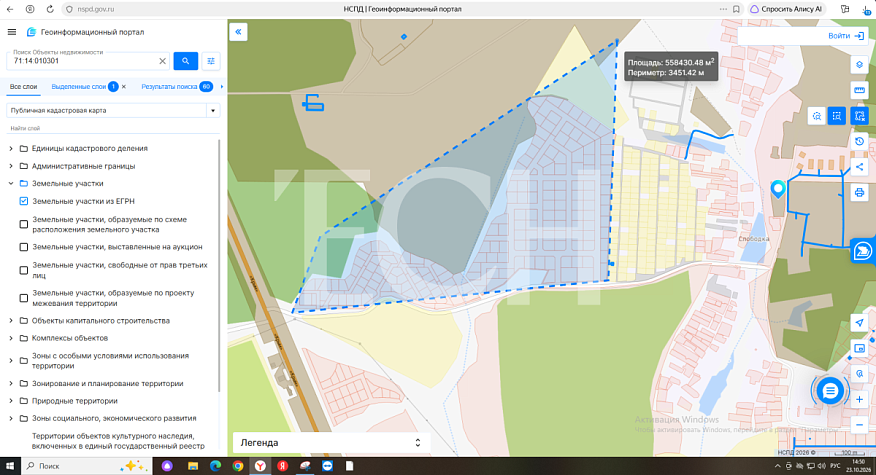Open Microsoft Edge from the taskbar
This screenshot has height=475, width=876.
(215, 466)
